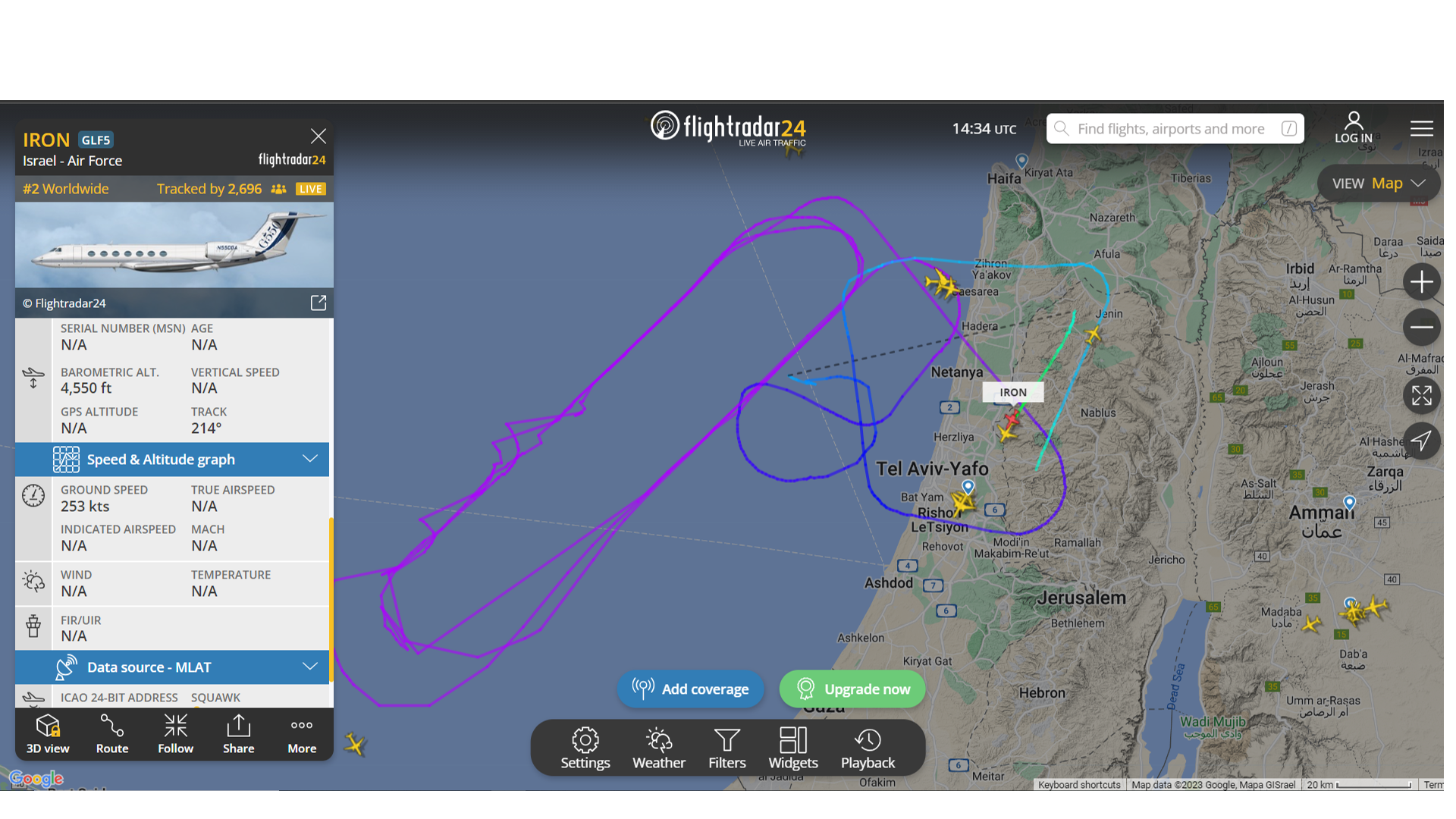The image size is (1456, 819).
Task: Click the LOG IN link
Action: (1354, 127)
